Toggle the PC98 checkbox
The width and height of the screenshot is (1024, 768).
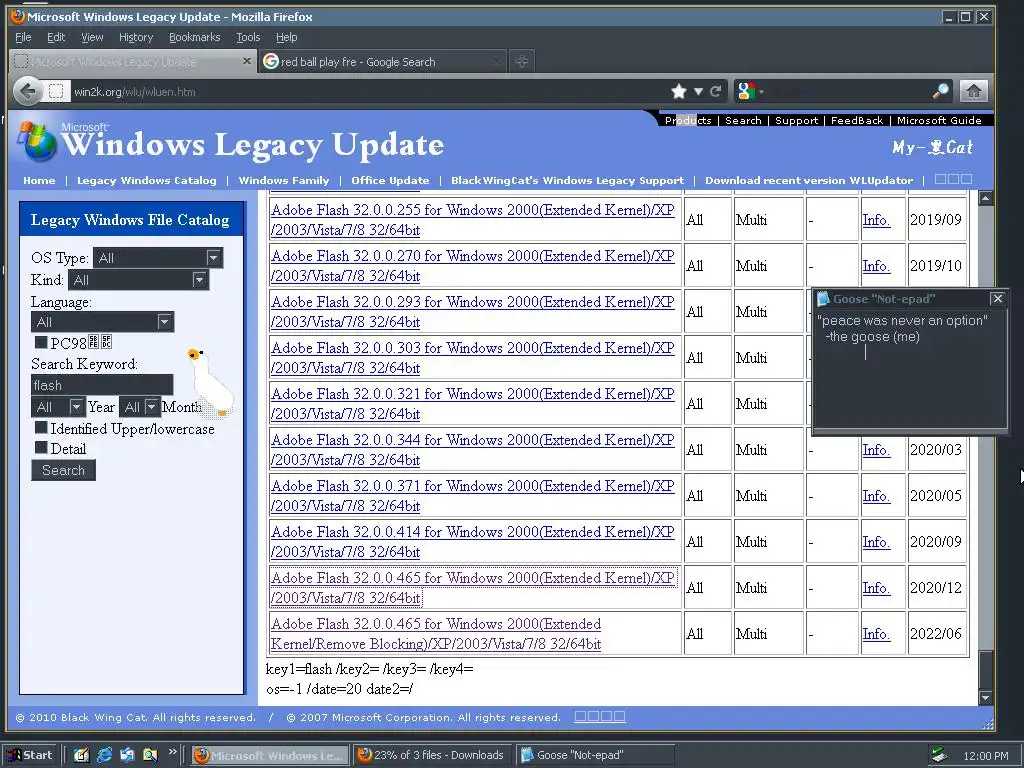[x=40, y=342]
